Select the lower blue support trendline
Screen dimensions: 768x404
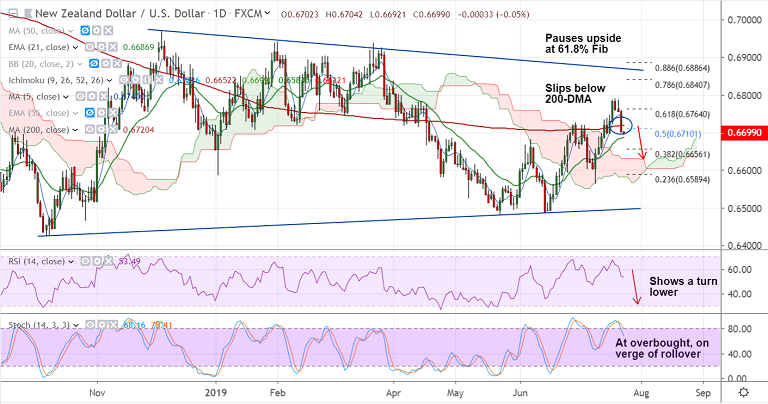click(339, 222)
